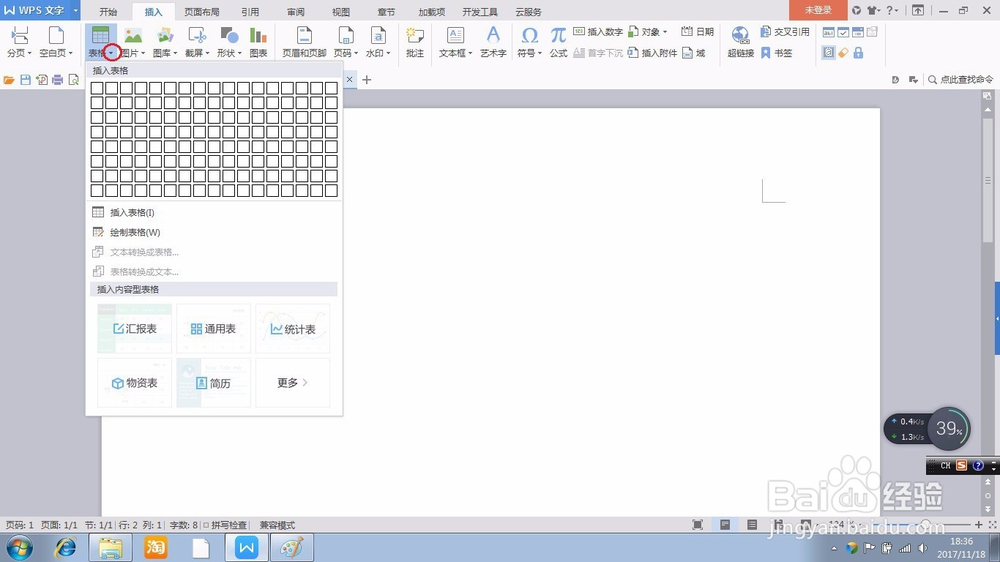The height and width of the screenshot is (562, 1000).
Task: Insert a Chart (图表)
Action: tap(258, 42)
